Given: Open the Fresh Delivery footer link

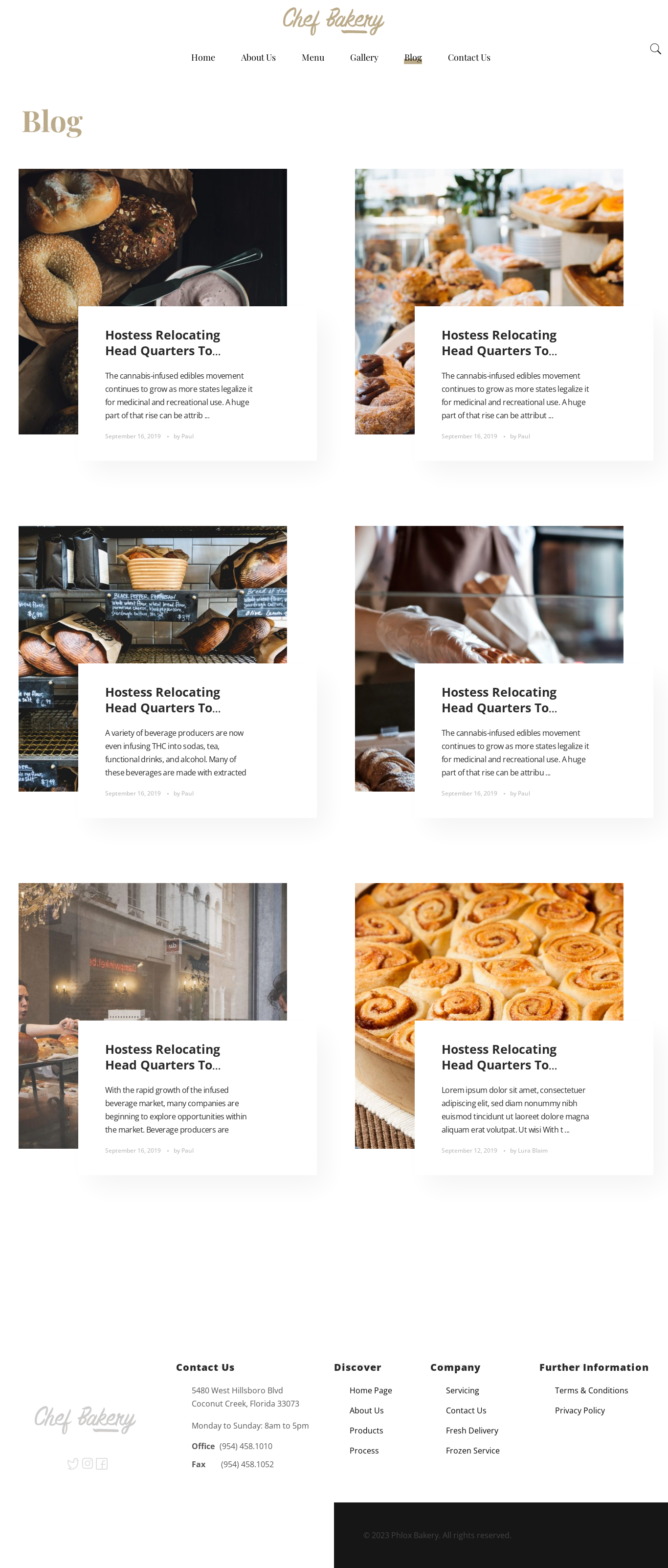Looking at the screenshot, I should pyautogui.click(x=472, y=1431).
